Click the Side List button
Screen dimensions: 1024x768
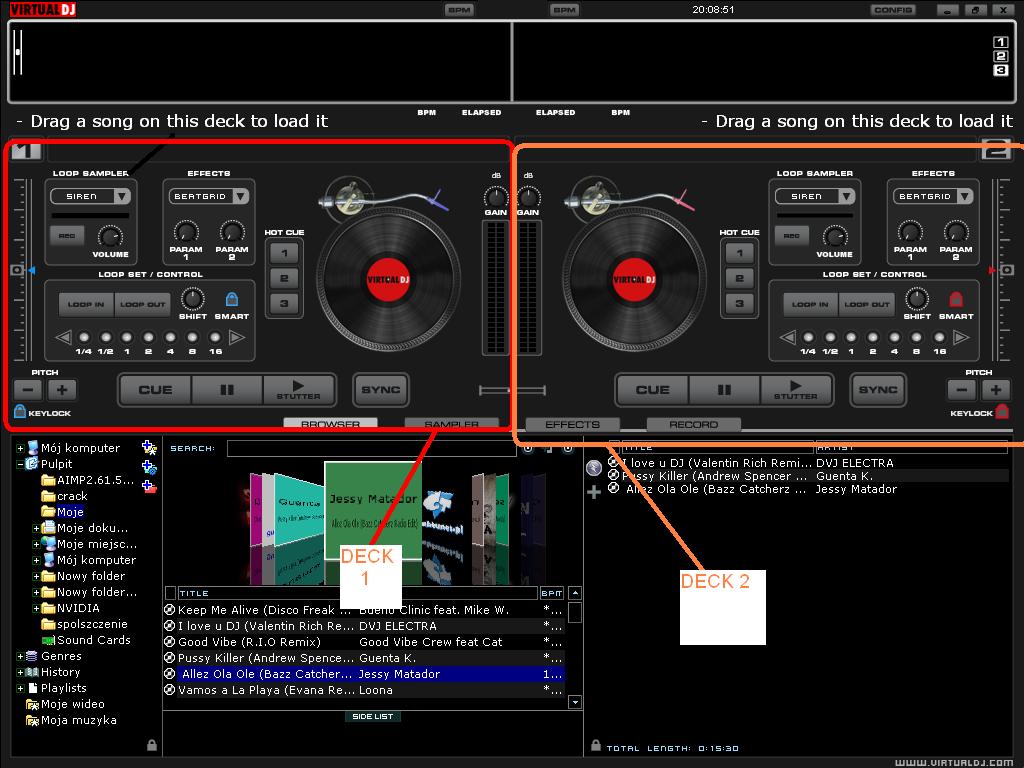point(373,716)
